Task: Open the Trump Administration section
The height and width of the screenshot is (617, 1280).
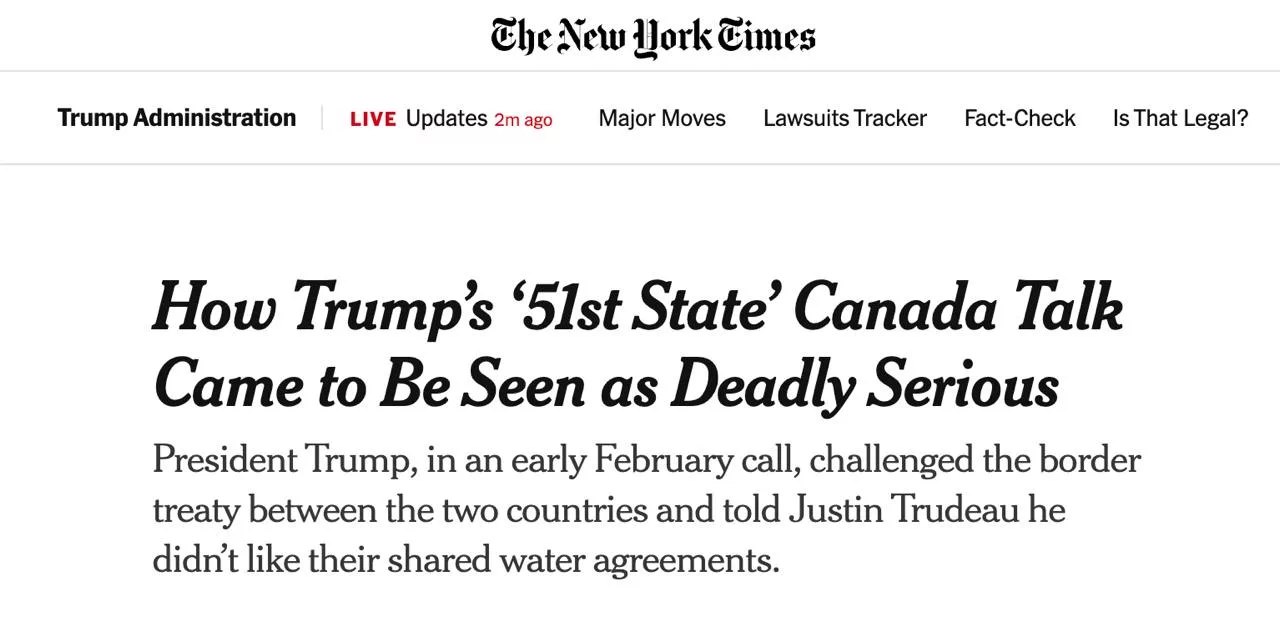Action: coord(177,118)
